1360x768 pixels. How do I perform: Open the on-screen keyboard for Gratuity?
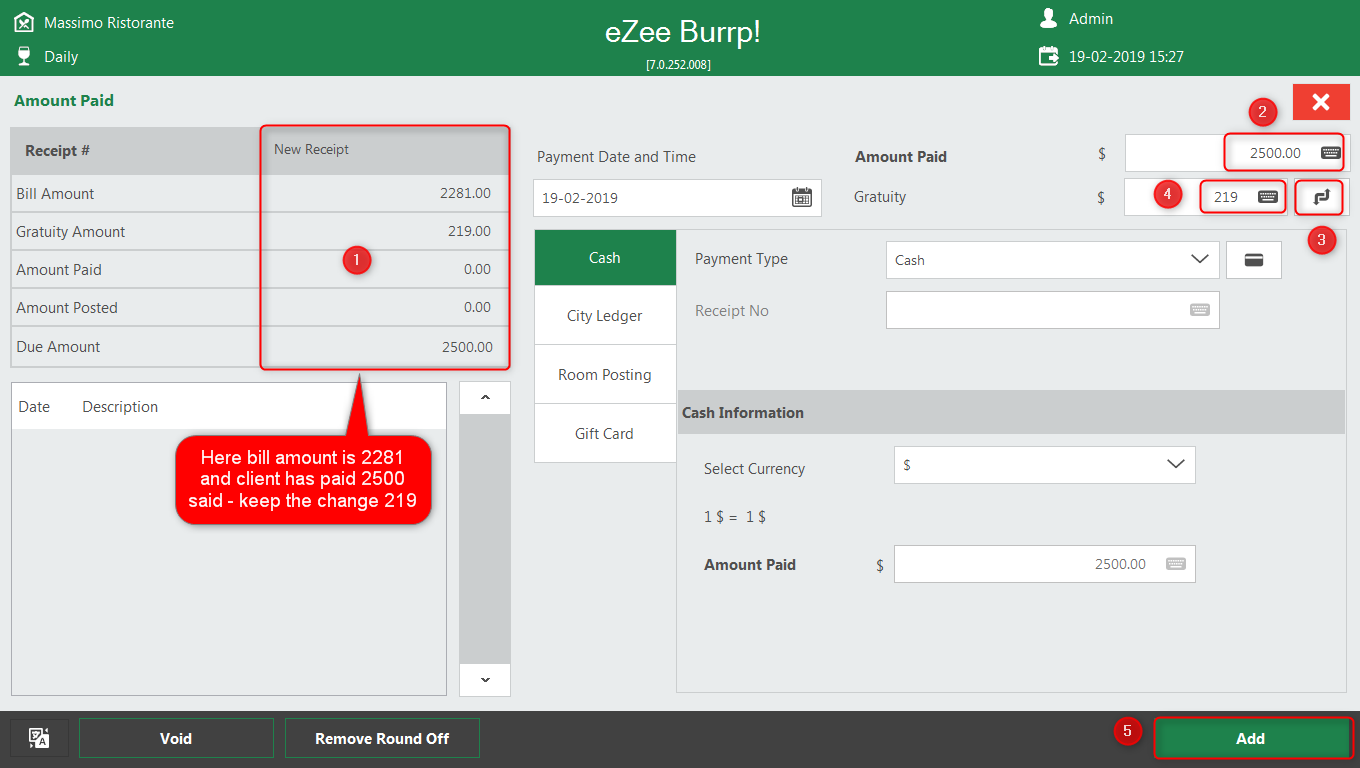click(1268, 197)
